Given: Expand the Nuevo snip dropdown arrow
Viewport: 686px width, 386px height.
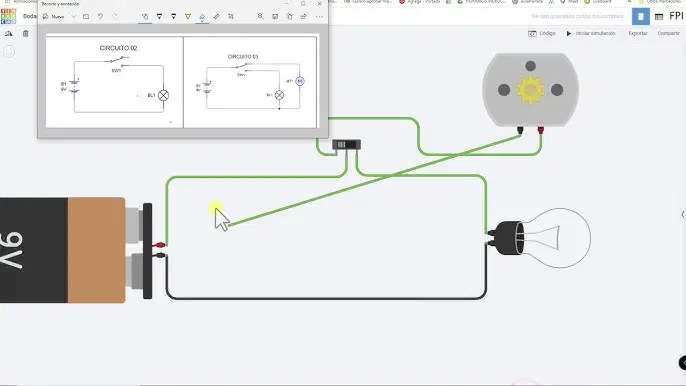Looking at the screenshot, I should pyautogui.click(x=74, y=17).
